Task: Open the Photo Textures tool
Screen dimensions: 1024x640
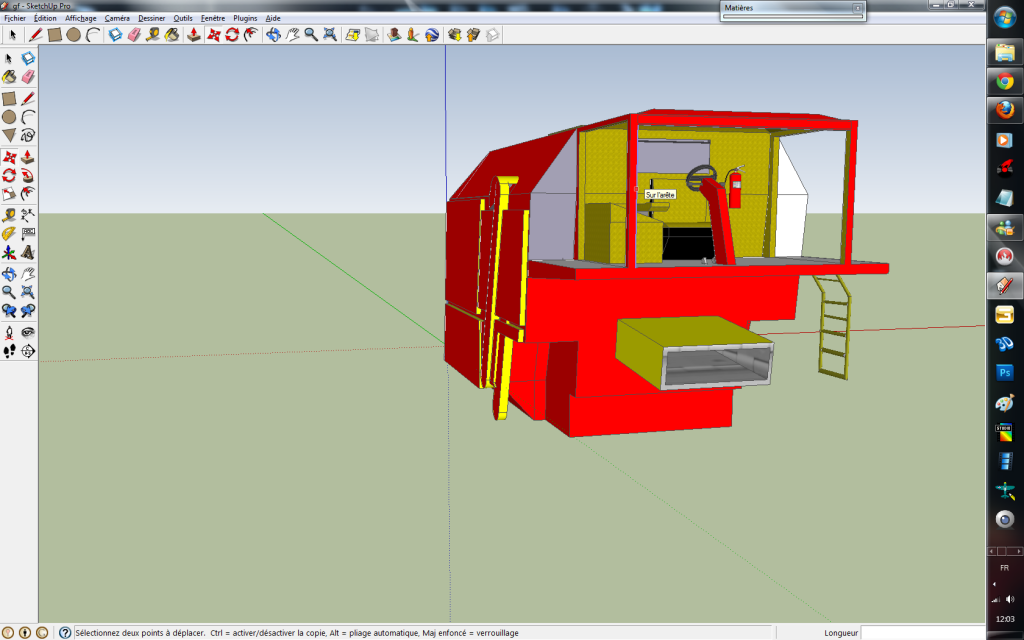Action: 413,35
